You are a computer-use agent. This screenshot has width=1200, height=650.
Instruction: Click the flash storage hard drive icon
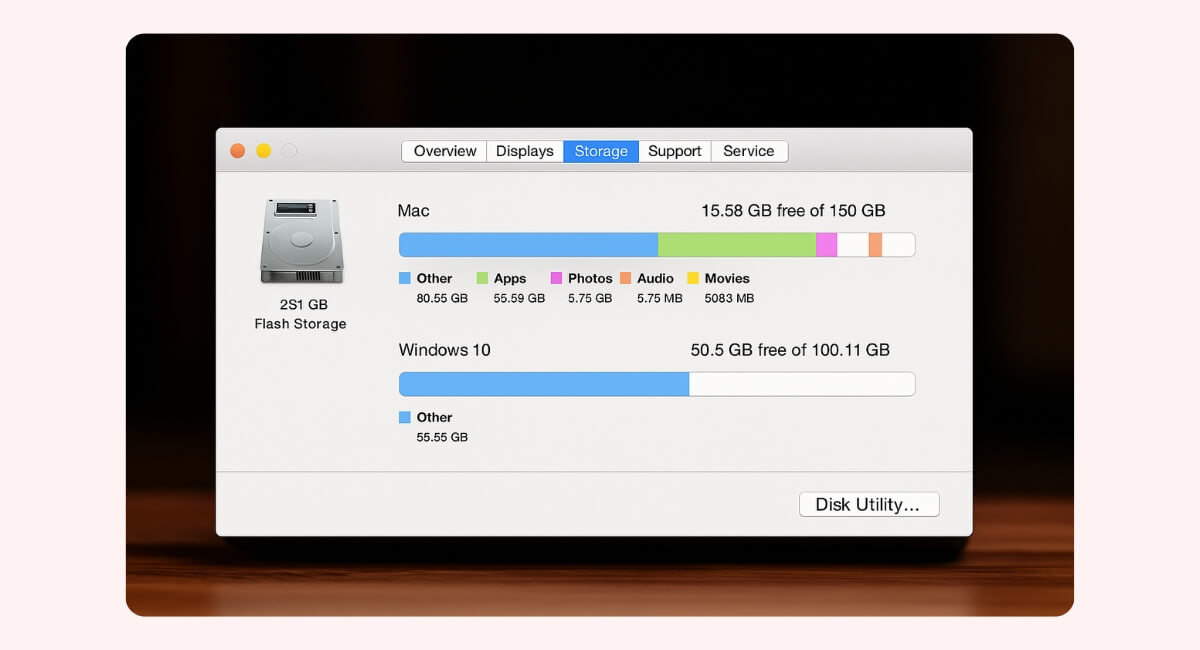click(301, 240)
